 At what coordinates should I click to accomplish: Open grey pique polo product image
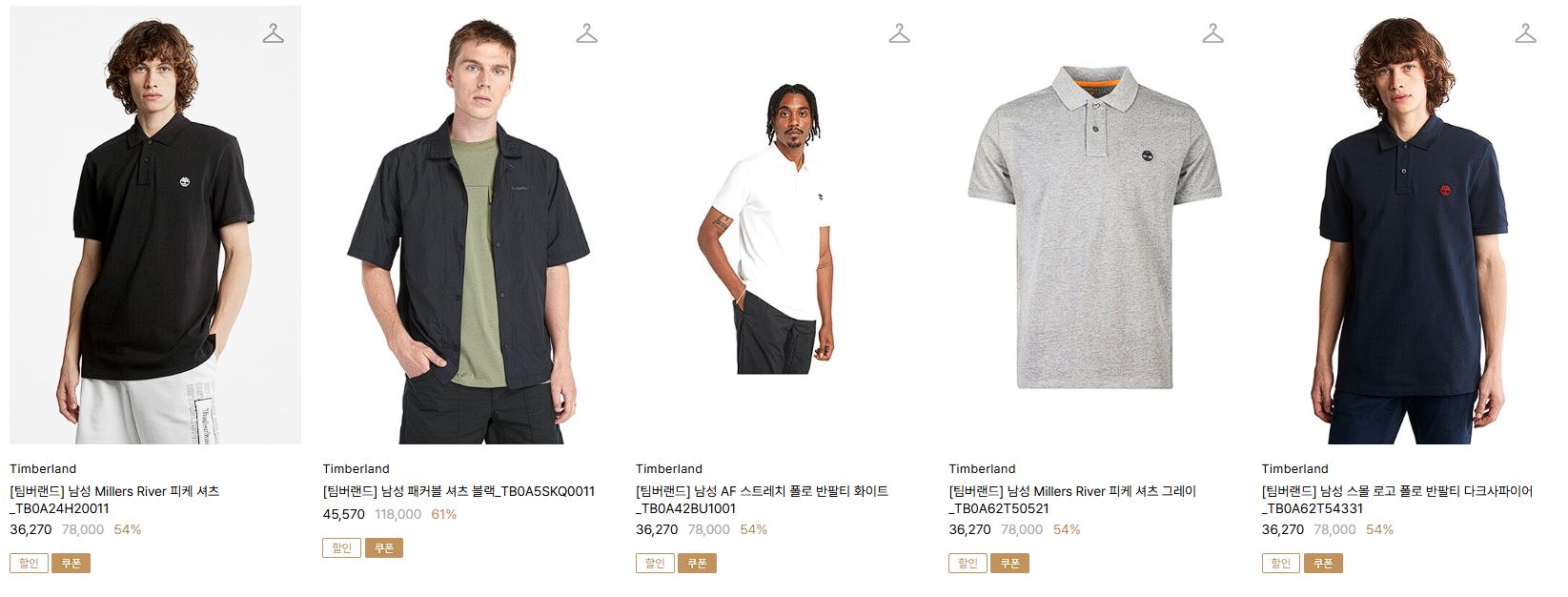coord(1094,225)
